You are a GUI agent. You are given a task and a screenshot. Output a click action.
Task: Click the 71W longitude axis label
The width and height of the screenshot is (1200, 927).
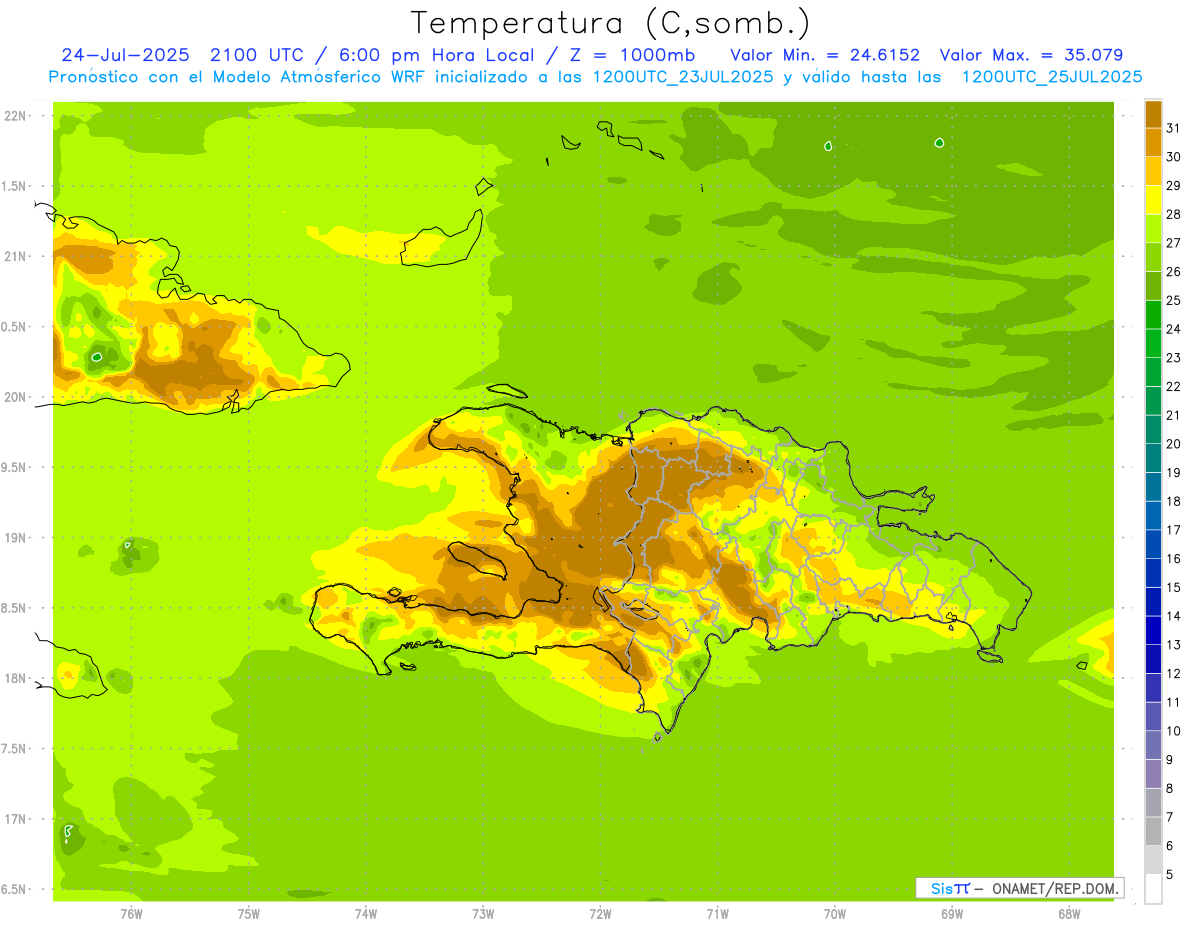pos(717,913)
